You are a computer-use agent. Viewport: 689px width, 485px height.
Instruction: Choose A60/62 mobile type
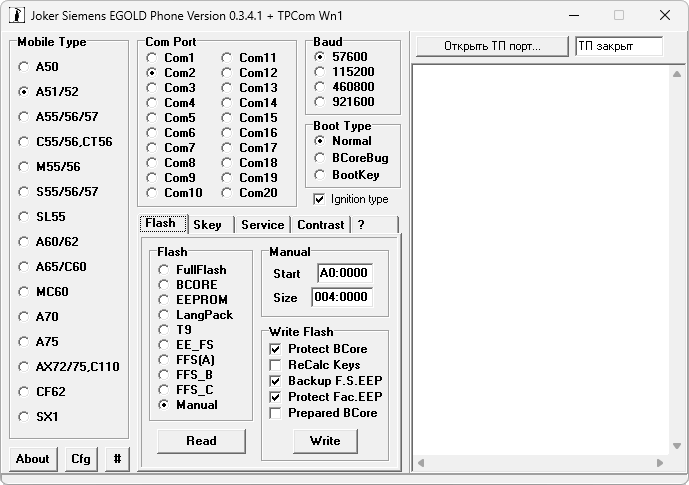coord(48,242)
